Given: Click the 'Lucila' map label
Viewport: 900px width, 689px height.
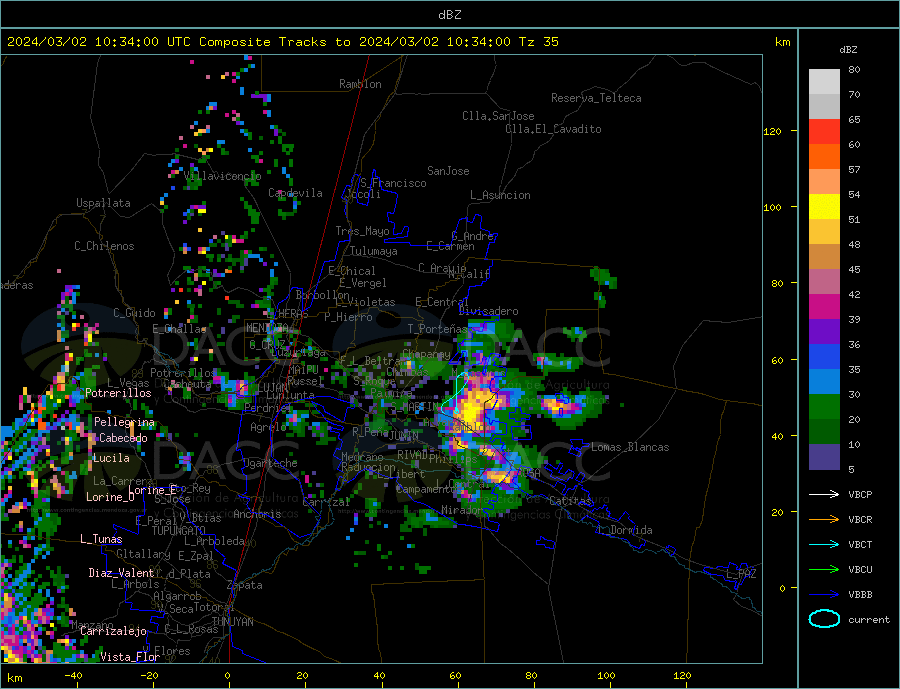Looking at the screenshot, I should point(111,458).
